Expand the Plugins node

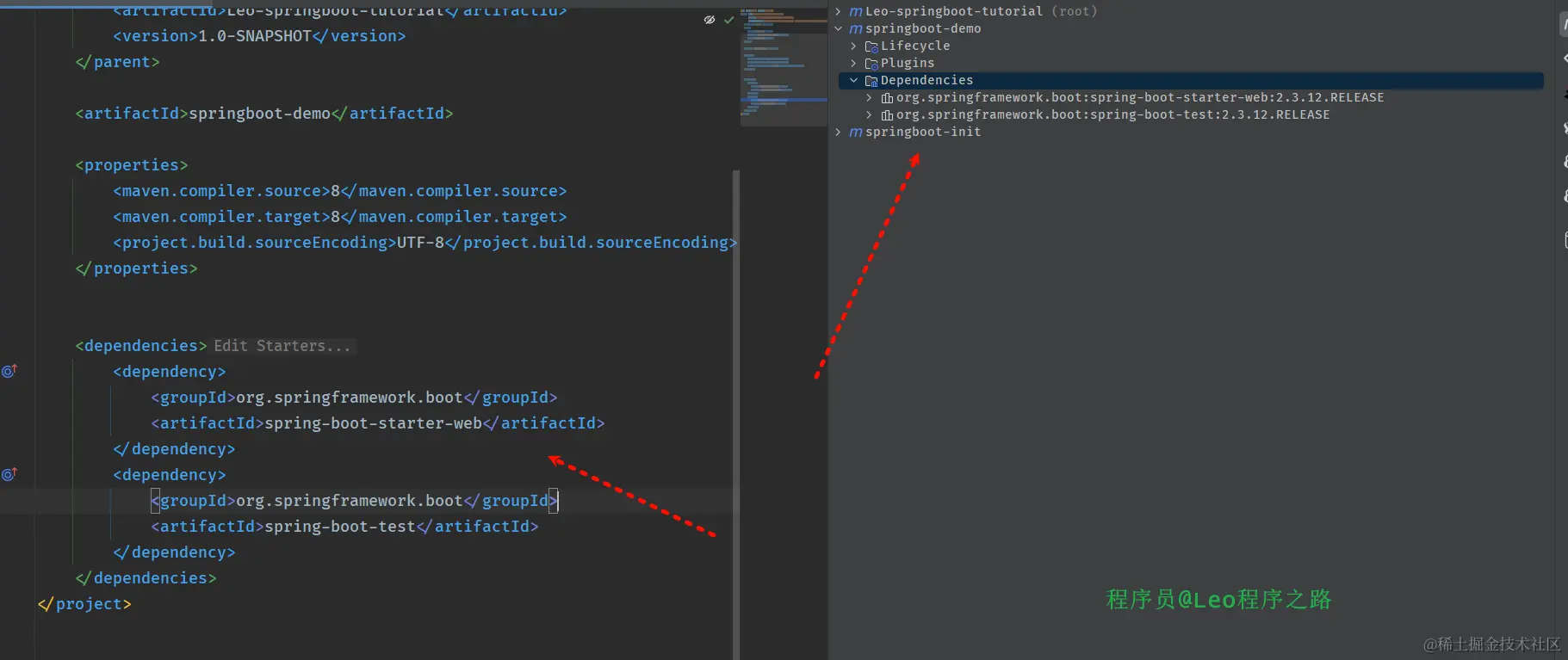pyautogui.click(x=853, y=63)
